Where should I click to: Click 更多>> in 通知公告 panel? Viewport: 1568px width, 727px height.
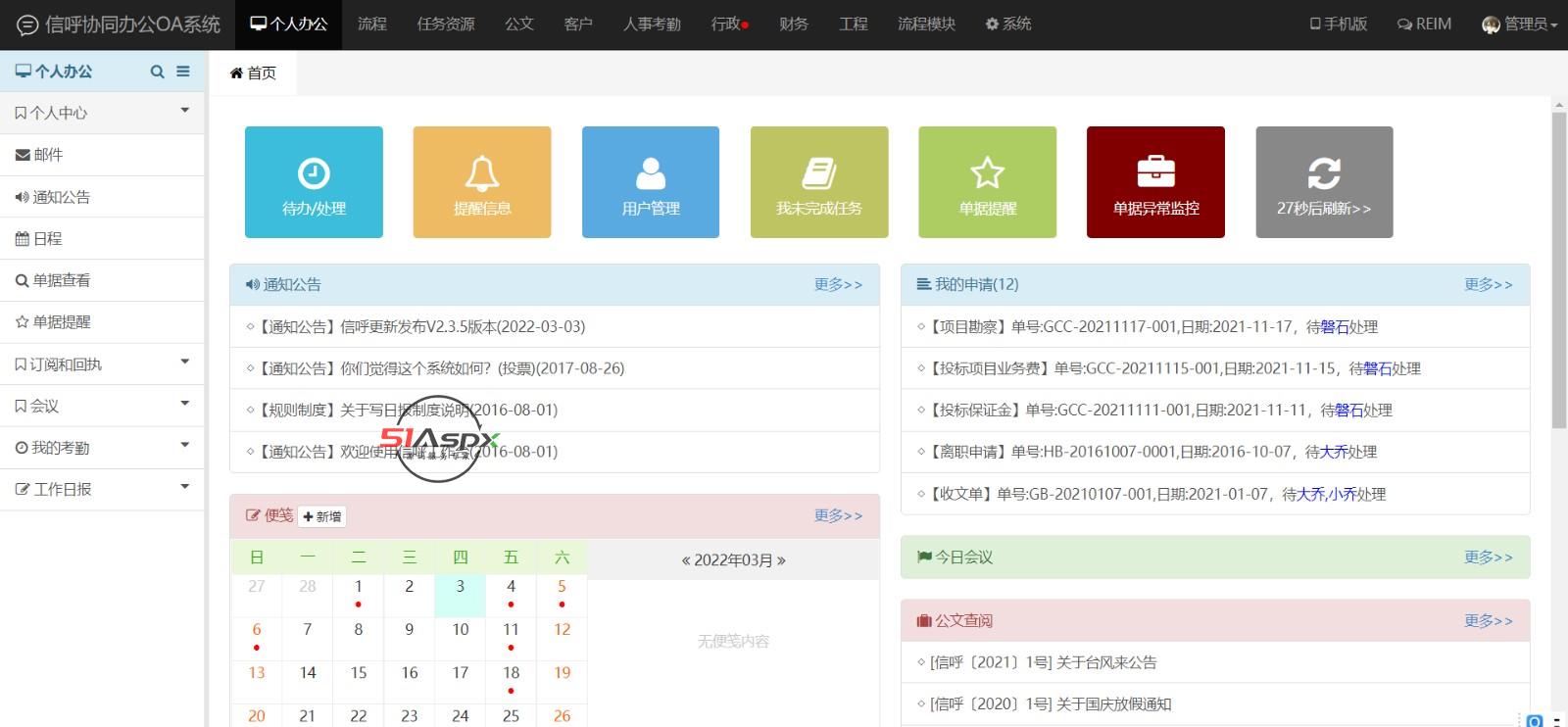pyautogui.click(x=838, y=284)
